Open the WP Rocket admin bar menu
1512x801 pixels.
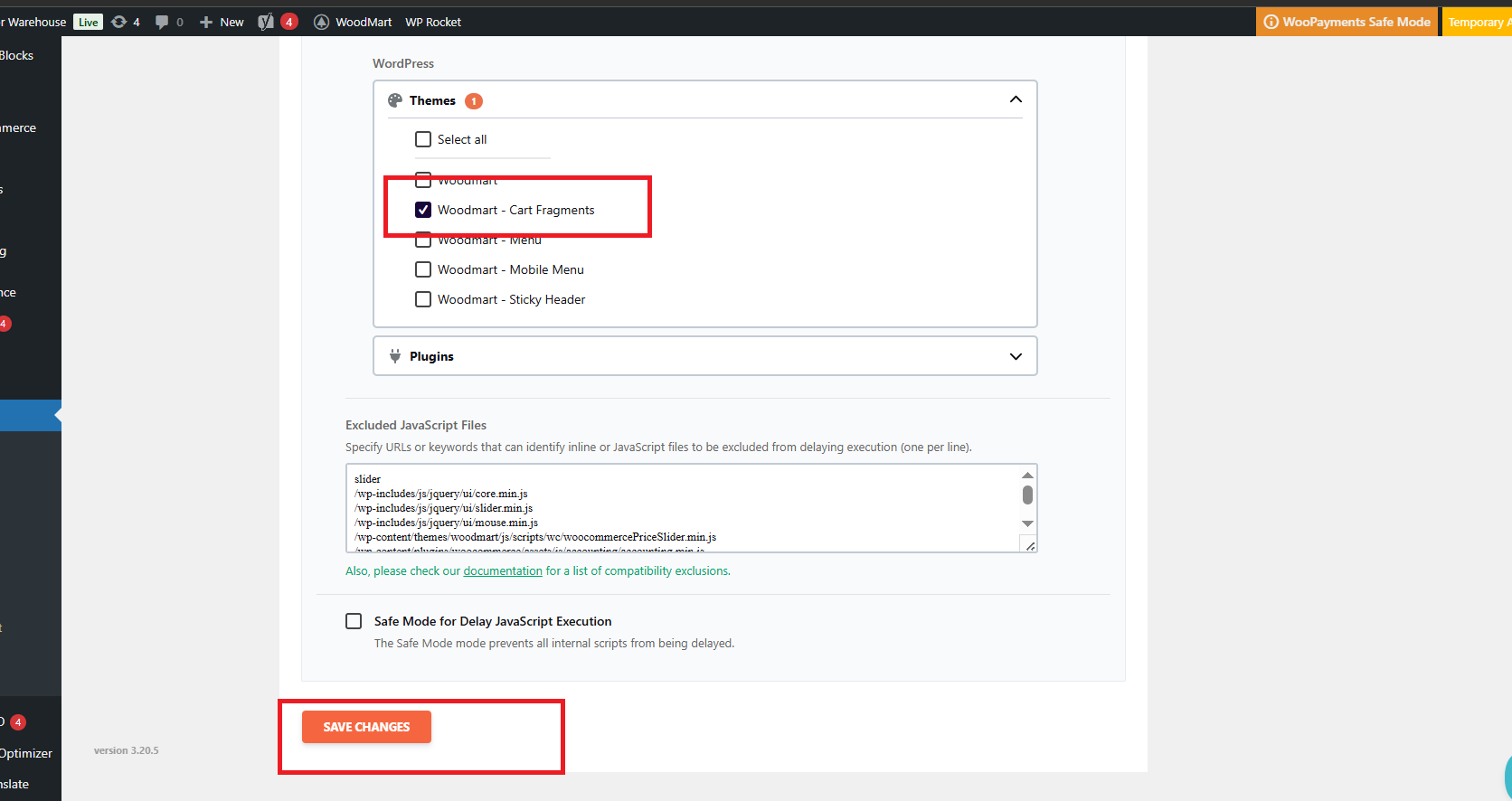click(x=433, y=22)
